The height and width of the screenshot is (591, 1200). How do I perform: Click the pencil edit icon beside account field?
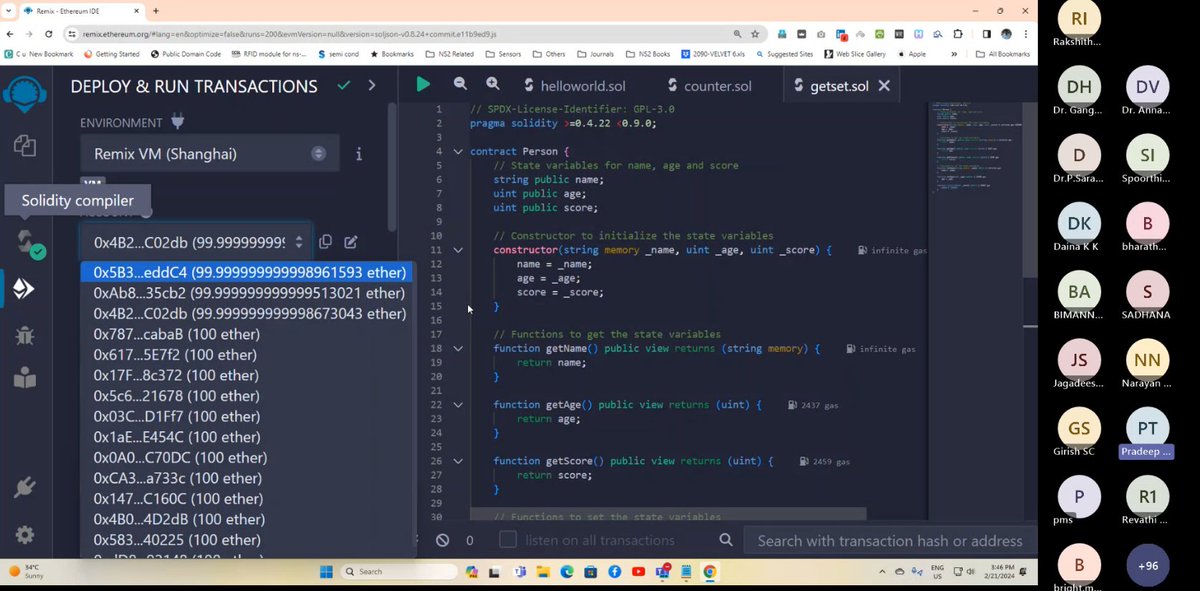pyautogui.click(x=350, y=242)
